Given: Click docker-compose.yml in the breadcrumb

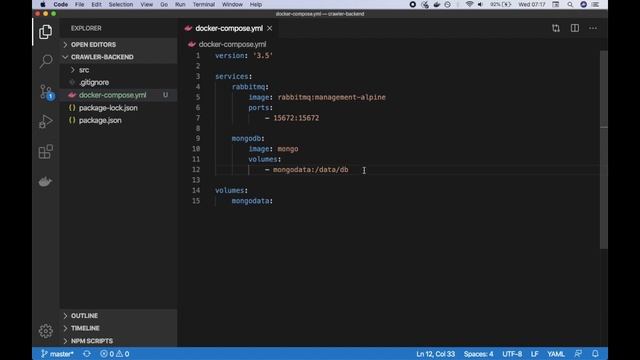Looking at the screenshot, I should [x=232, y=44].
